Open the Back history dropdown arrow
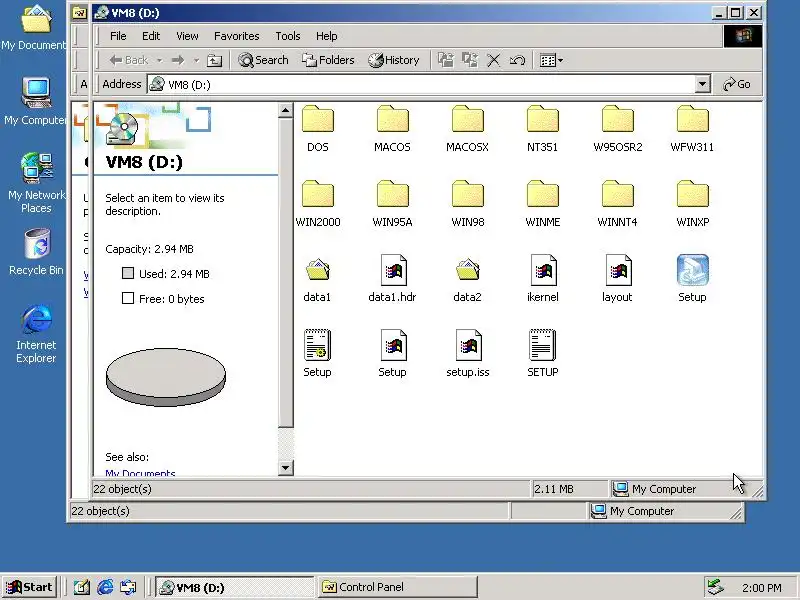 [x=159, y=61]
